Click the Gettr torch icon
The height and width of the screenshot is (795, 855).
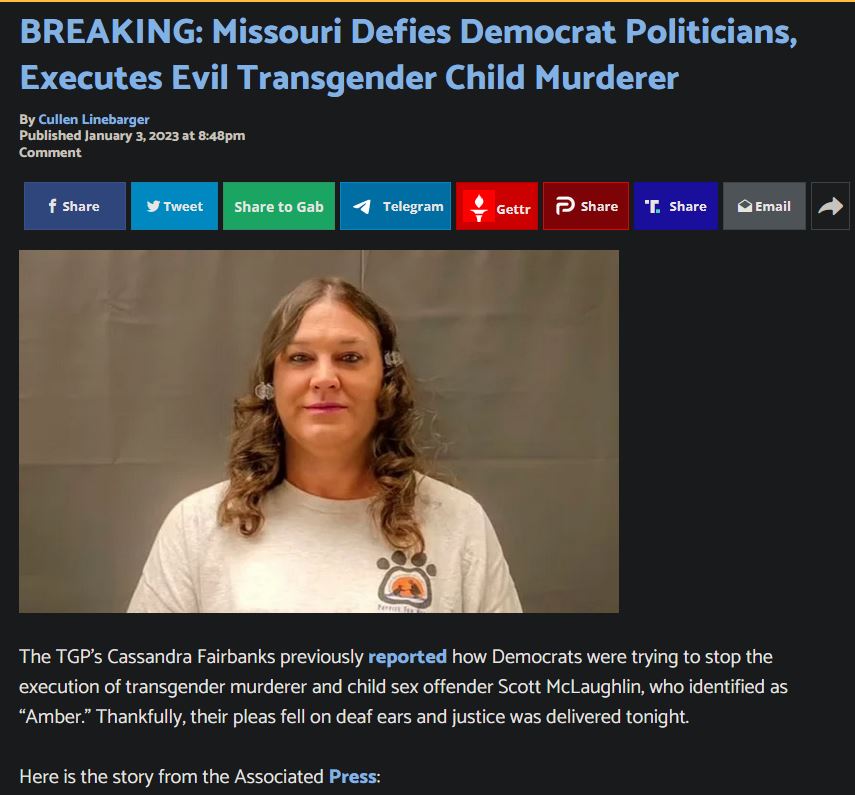click(478, 207)
